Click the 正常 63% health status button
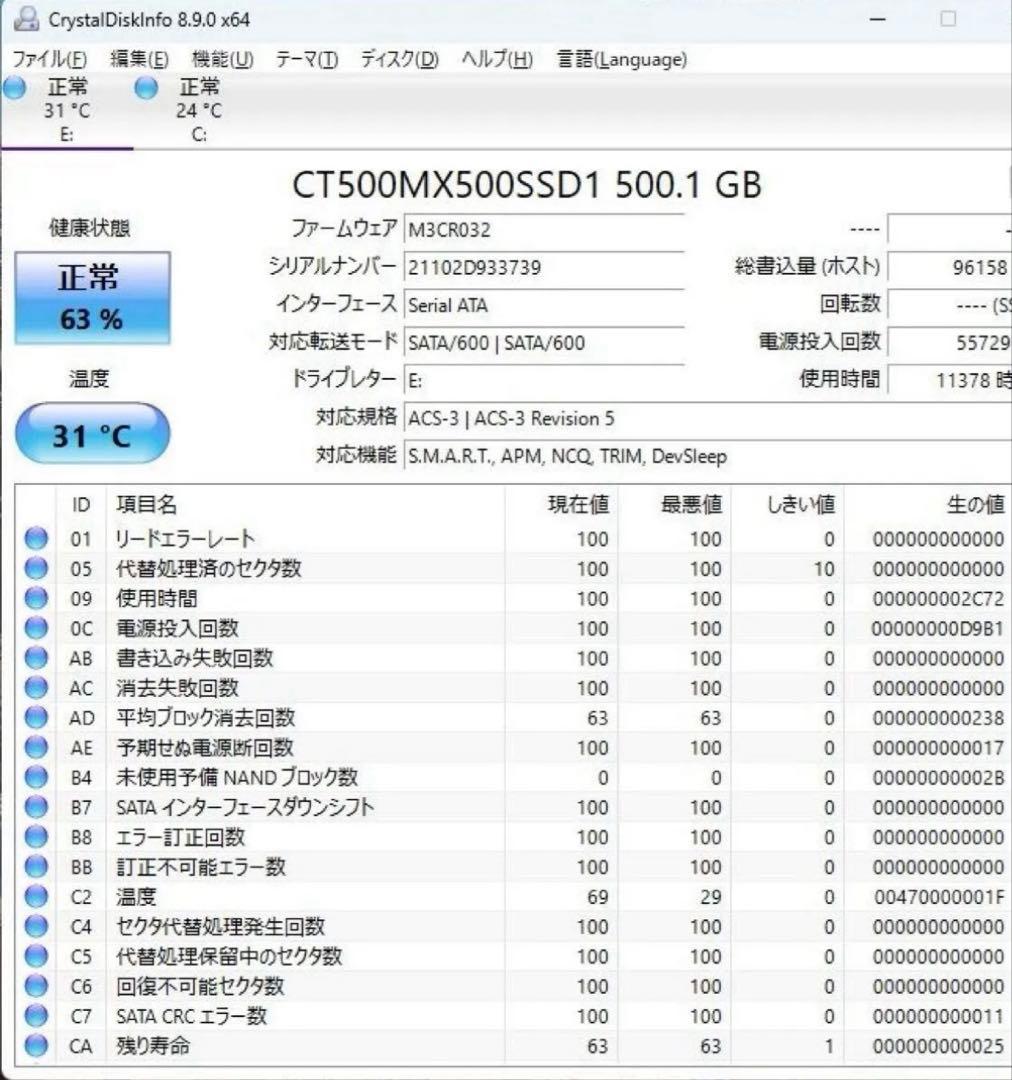 point(93,297)
